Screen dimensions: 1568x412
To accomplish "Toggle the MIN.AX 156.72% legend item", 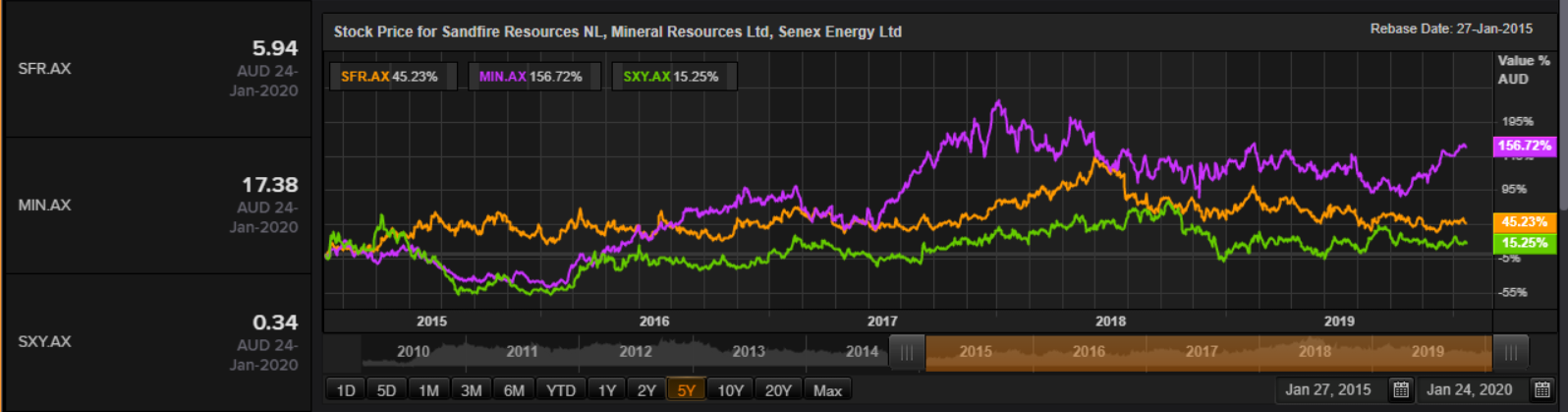I will [533, 76].
